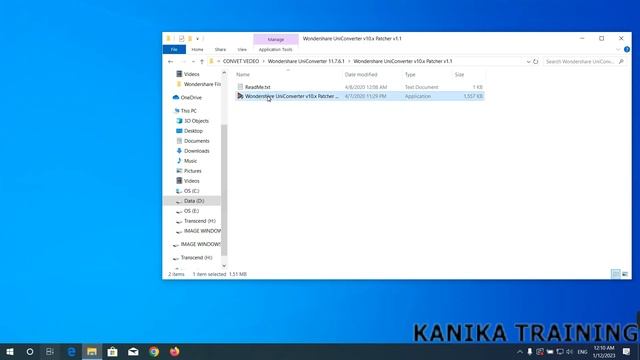Open Wondershare Fil folder in navigation pane
The image size is (640, 360).
coord(202,84)
